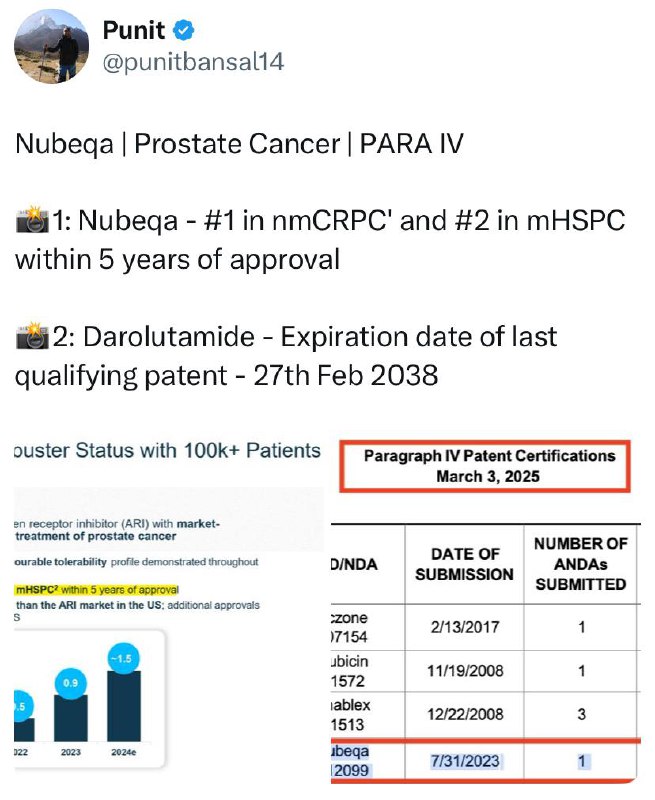
Task: Click the yellow highlighted mHSPC text
Action: [x=96, y=590]
